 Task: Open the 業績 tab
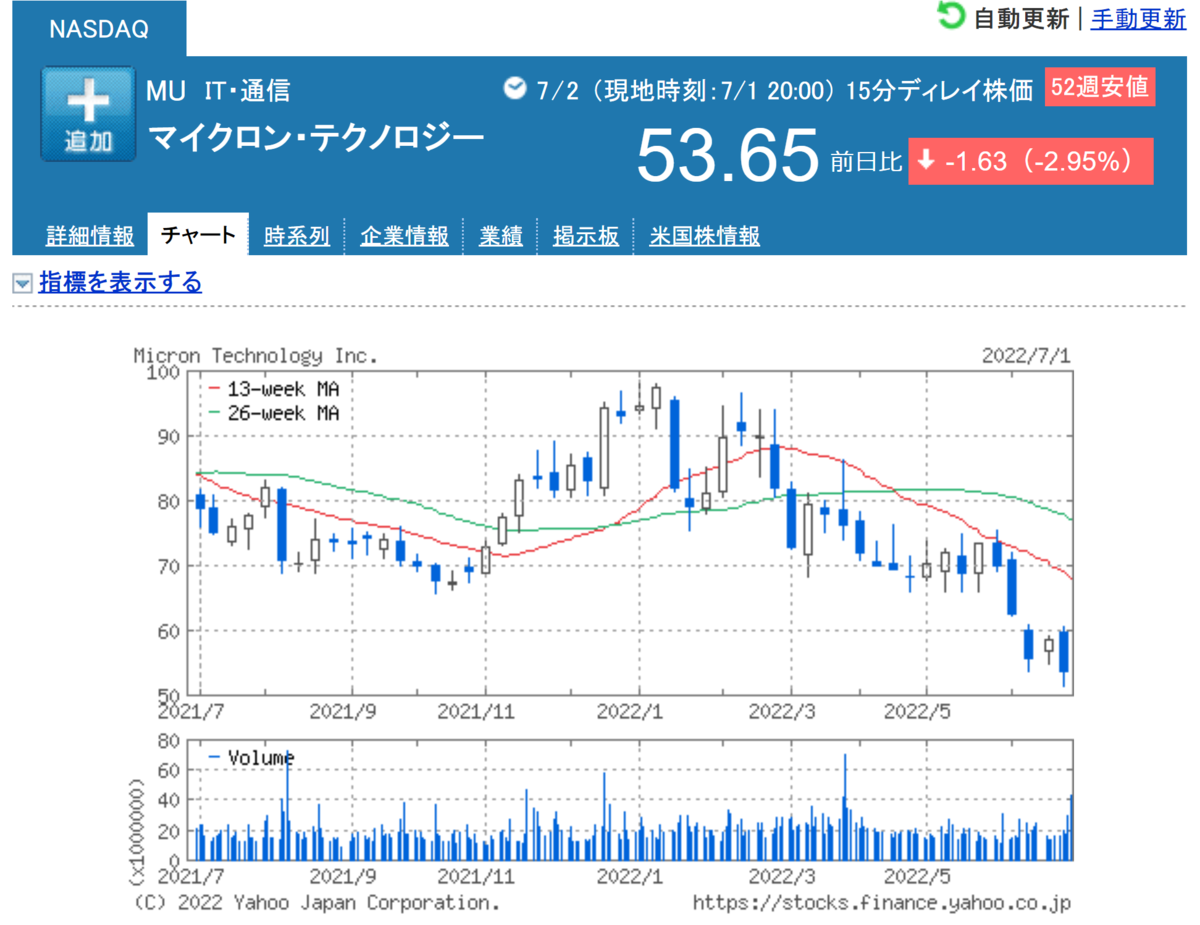(501, 236)
